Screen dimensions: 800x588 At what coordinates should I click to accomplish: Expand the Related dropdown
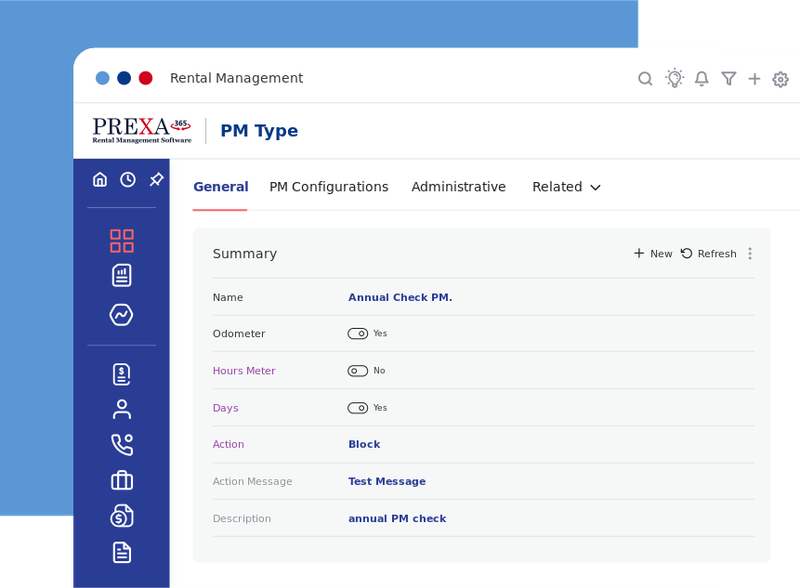(x=566, y=187)
